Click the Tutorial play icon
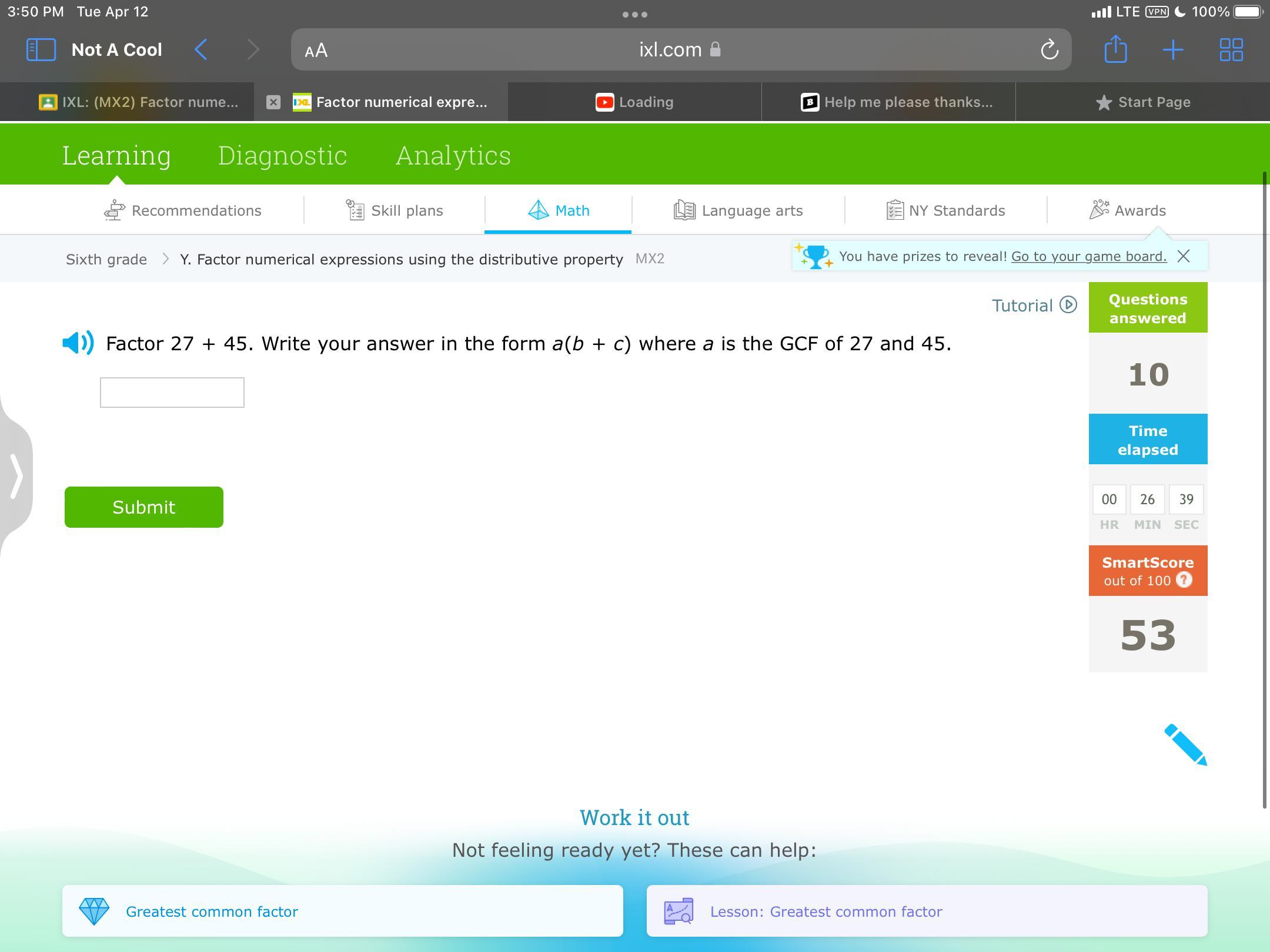 pos(1068,305)
